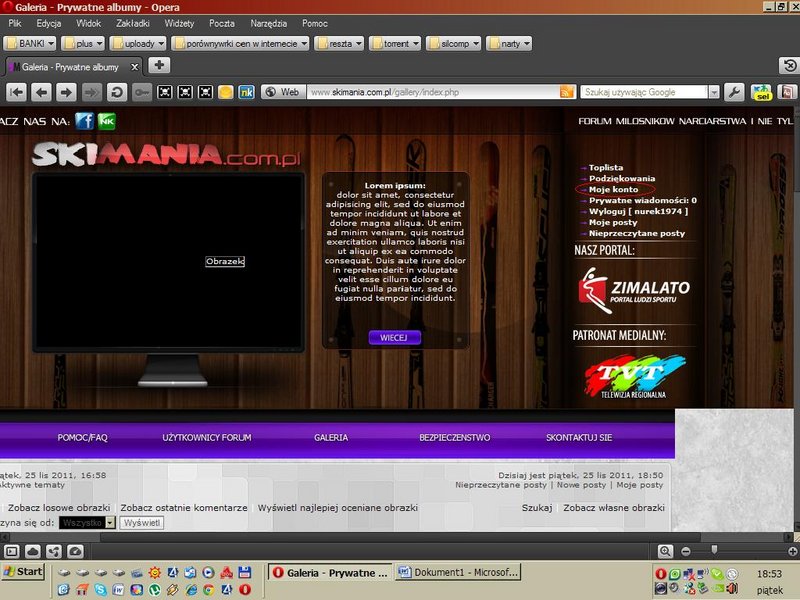
Task: Reload the page
Action: pos(117,92)
